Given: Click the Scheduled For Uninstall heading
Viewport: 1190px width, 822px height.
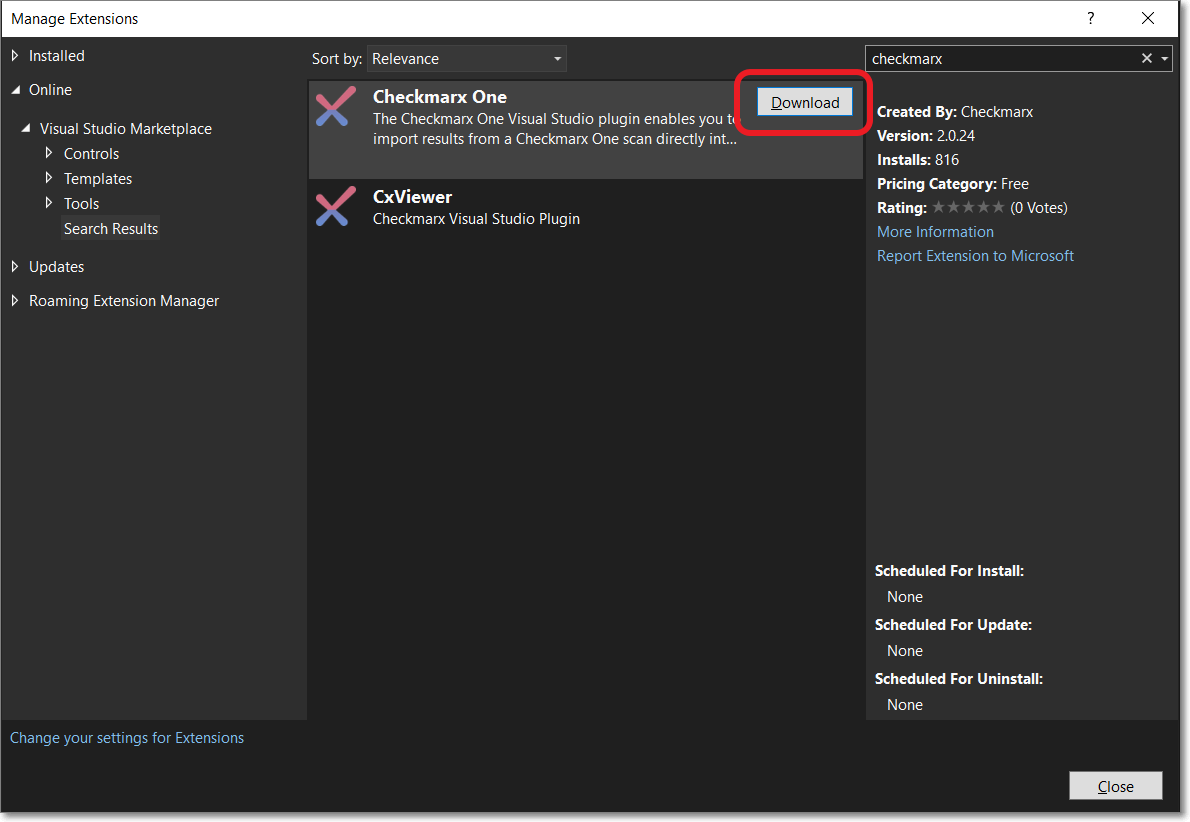Looking at the screenshot, I should (x=959, y=679).
